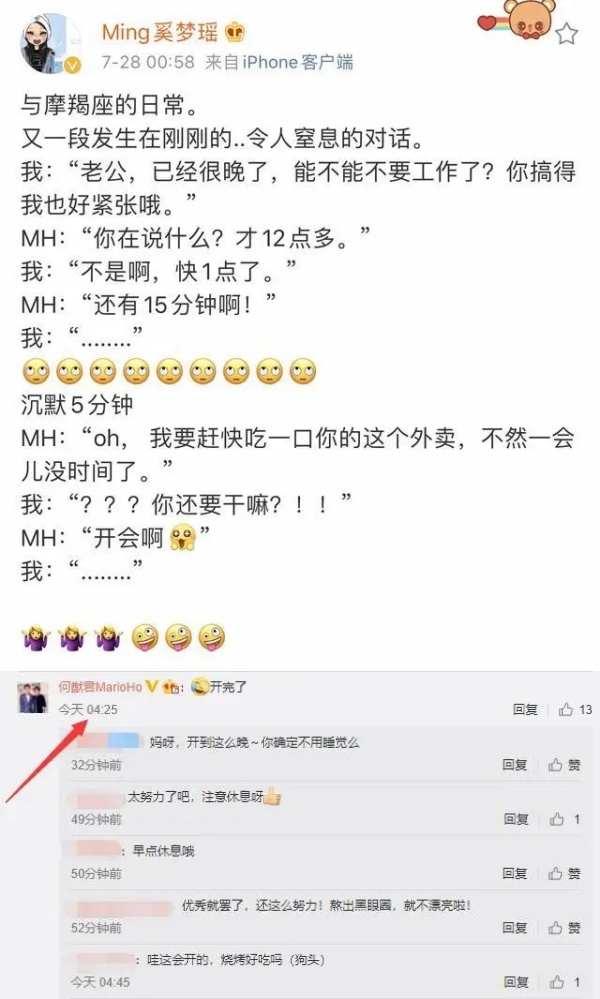Like the comment posted 今天 04:45
600x999 pixels.
coord(565,982)
